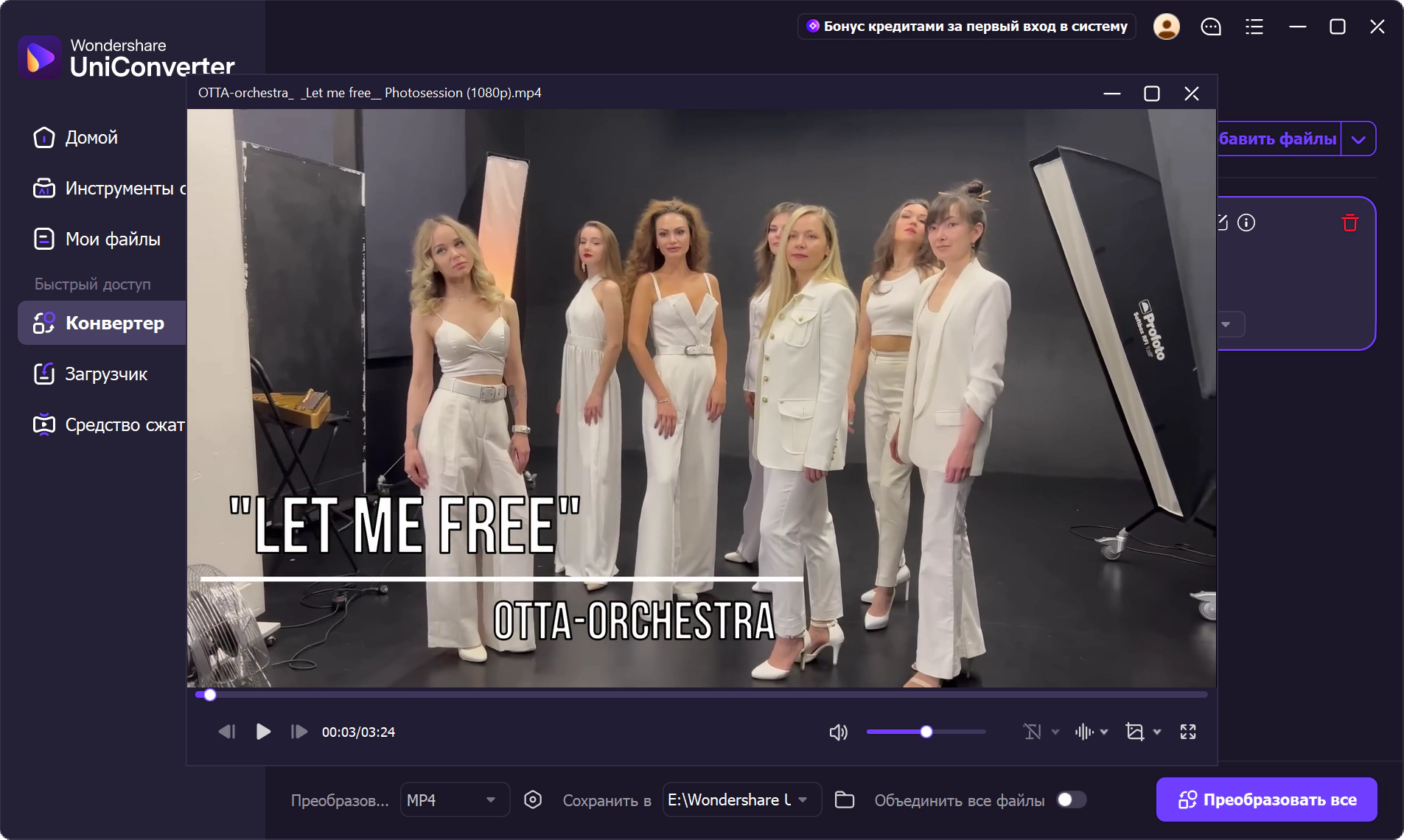1404x840 pixels.
Task: Click the add files button
Action: [1279, 139]
